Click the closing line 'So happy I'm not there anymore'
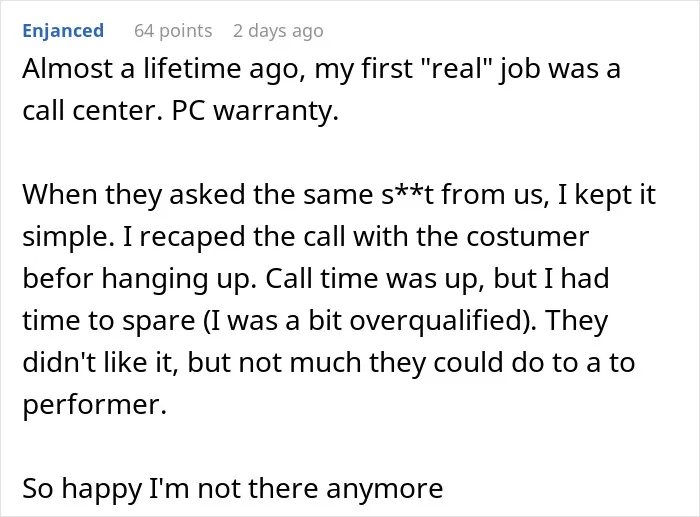The image size is (700, 517). click(x=233, y=488)
